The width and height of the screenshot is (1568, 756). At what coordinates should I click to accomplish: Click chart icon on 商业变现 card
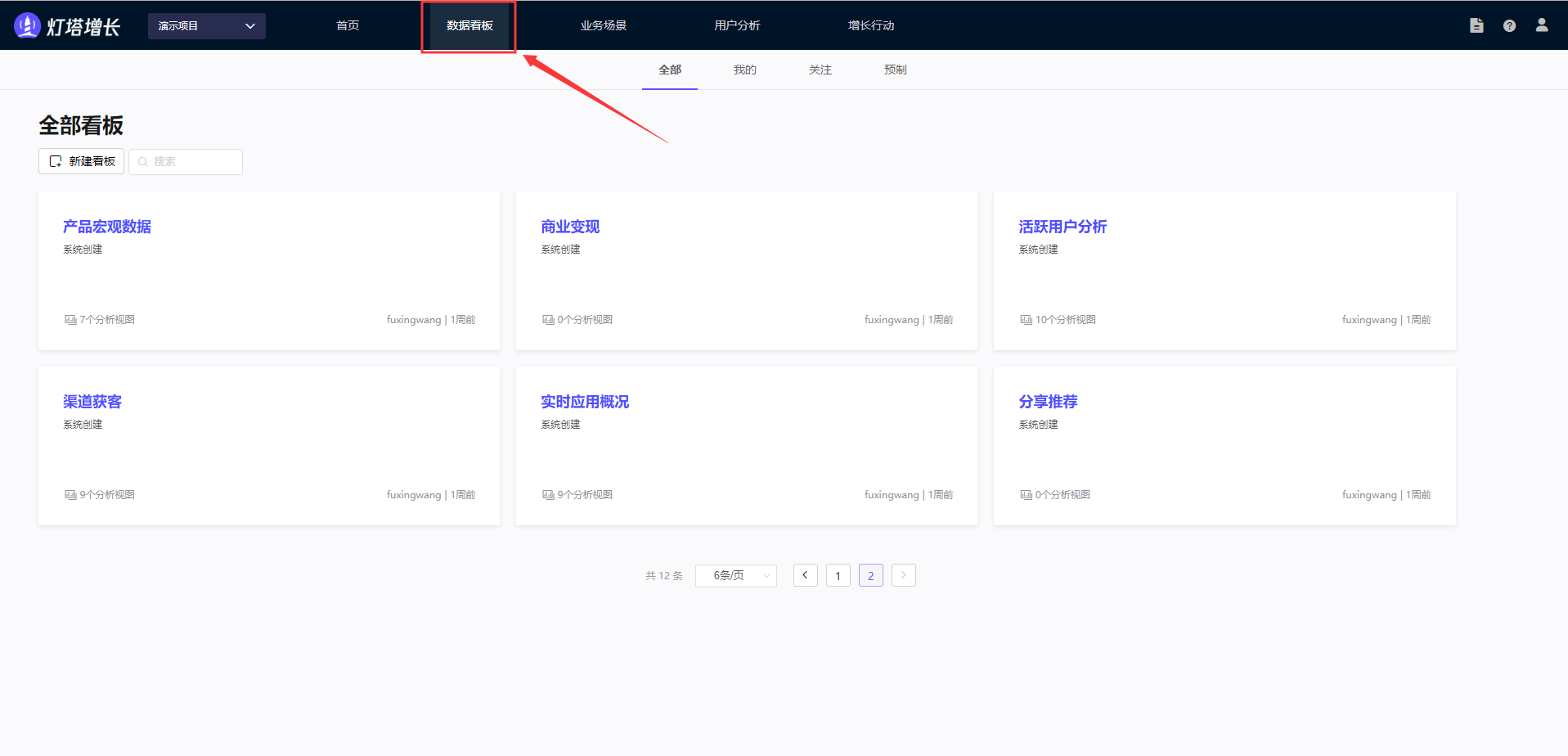pyautogui.click(x=548, y=320)
